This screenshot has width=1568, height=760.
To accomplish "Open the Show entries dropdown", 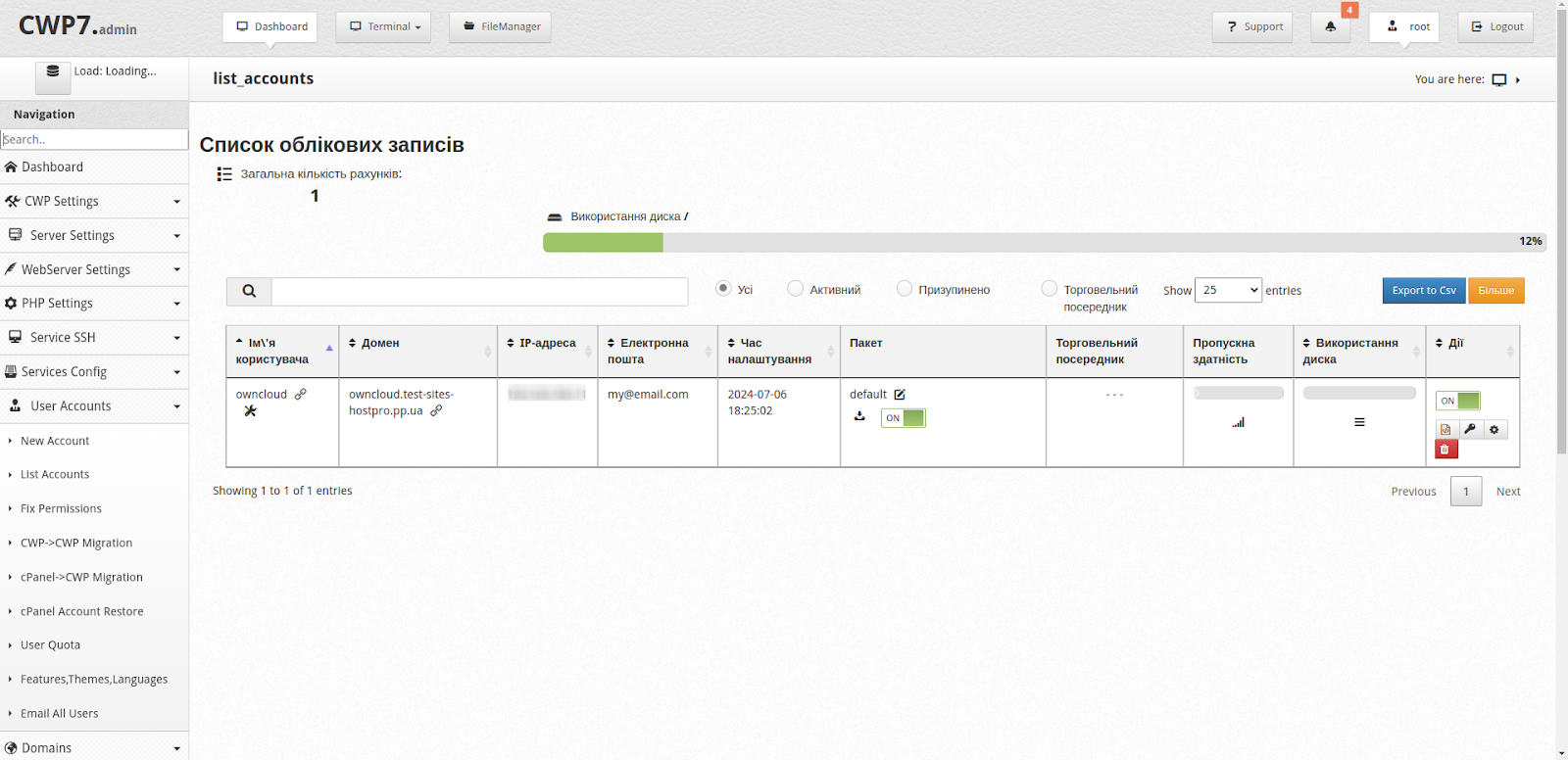I will click(1229, 290).
